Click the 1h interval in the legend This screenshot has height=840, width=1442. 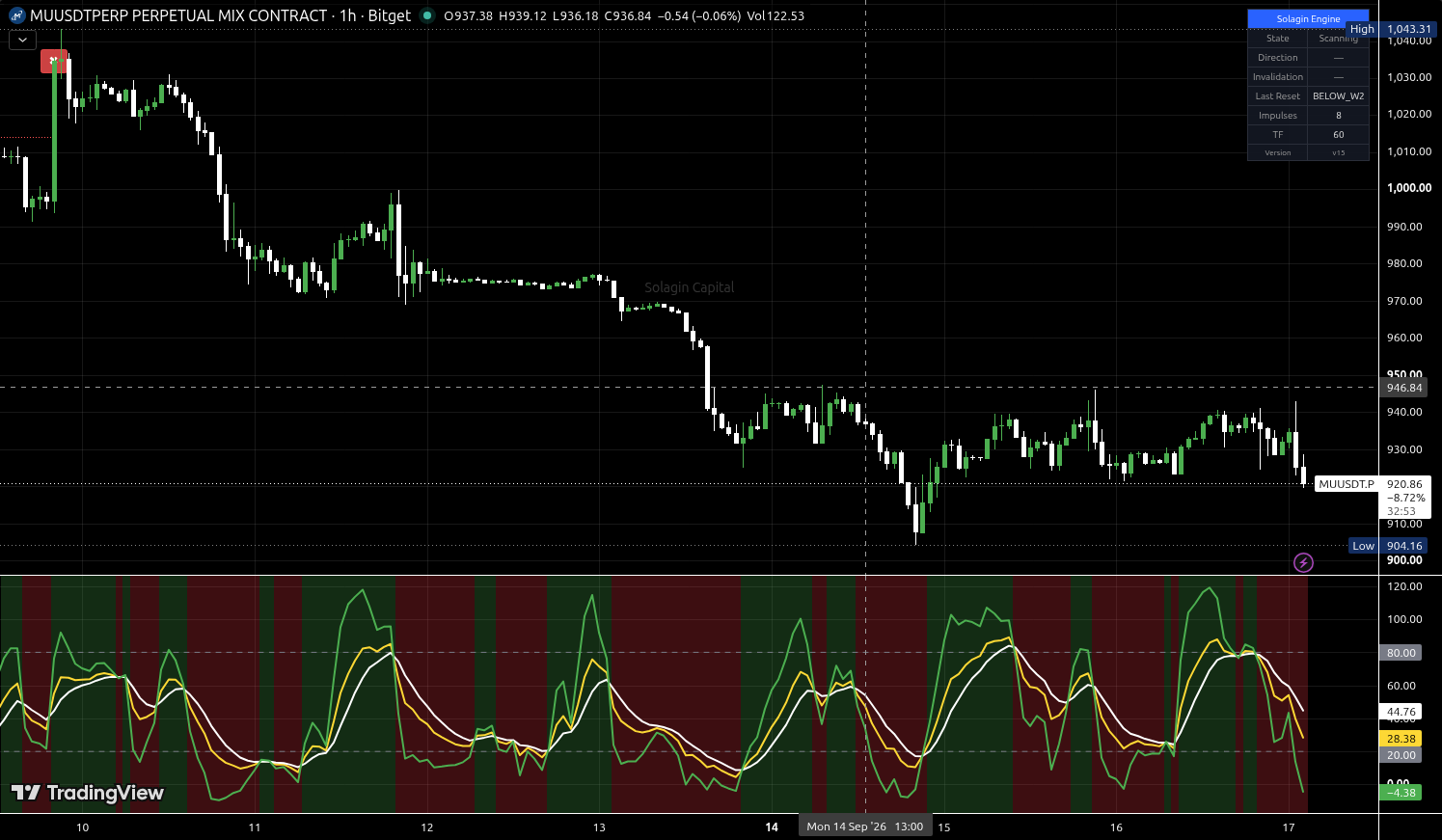point(347,15)
